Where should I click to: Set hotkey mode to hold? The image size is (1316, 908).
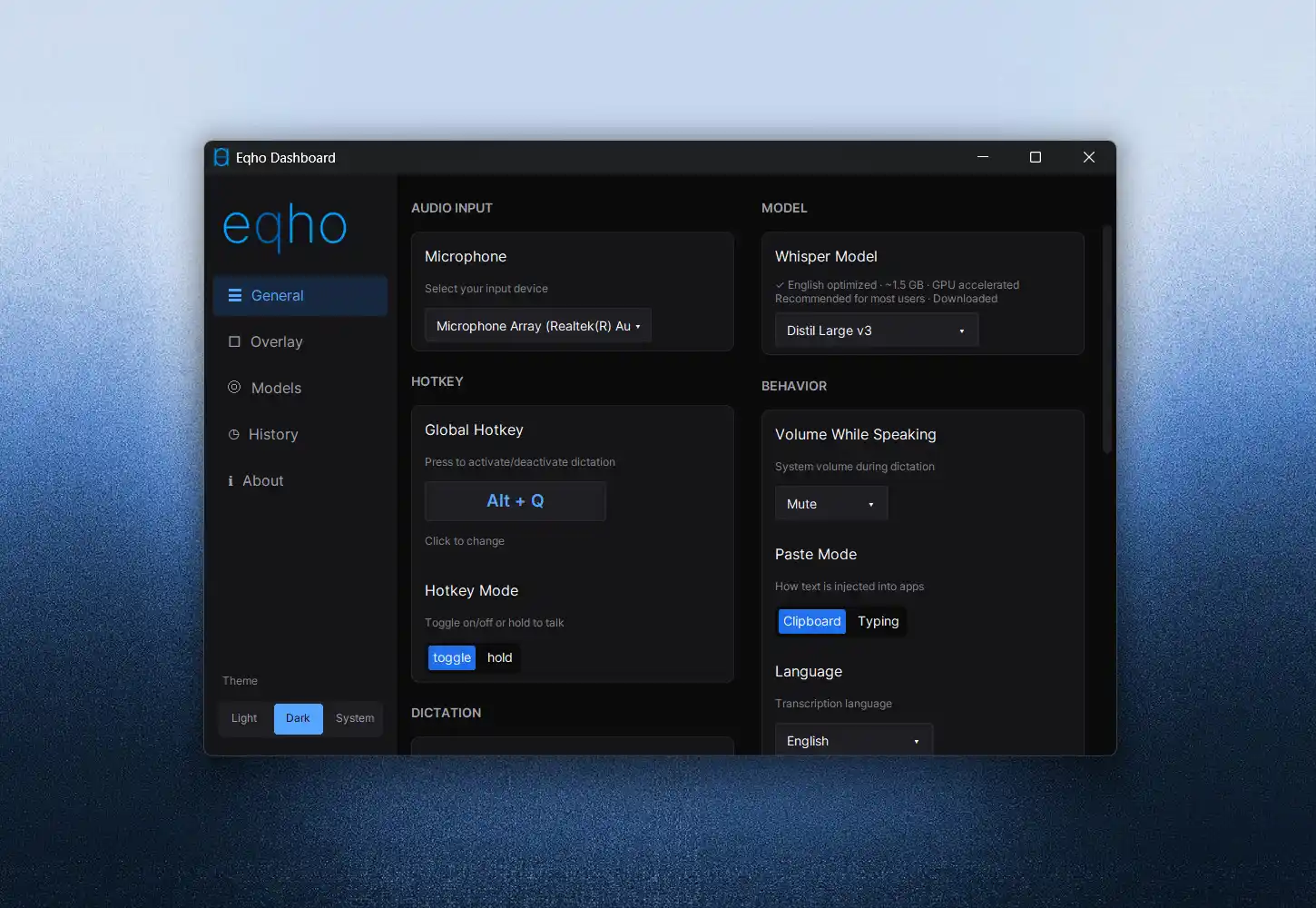tap(500, 657)
